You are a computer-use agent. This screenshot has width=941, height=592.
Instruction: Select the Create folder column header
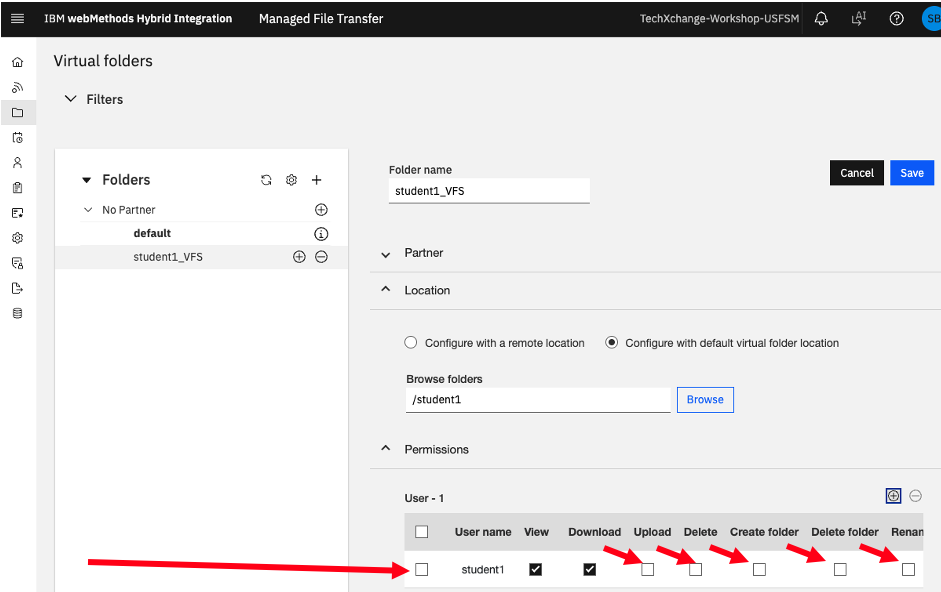764,532
